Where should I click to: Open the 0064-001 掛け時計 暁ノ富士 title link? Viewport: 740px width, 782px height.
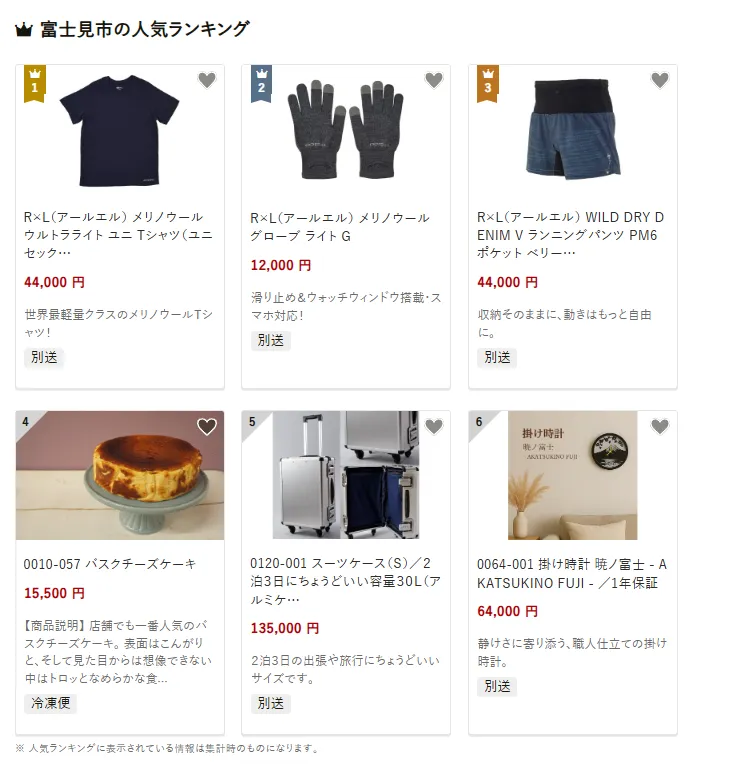click(x=572, y=574)
